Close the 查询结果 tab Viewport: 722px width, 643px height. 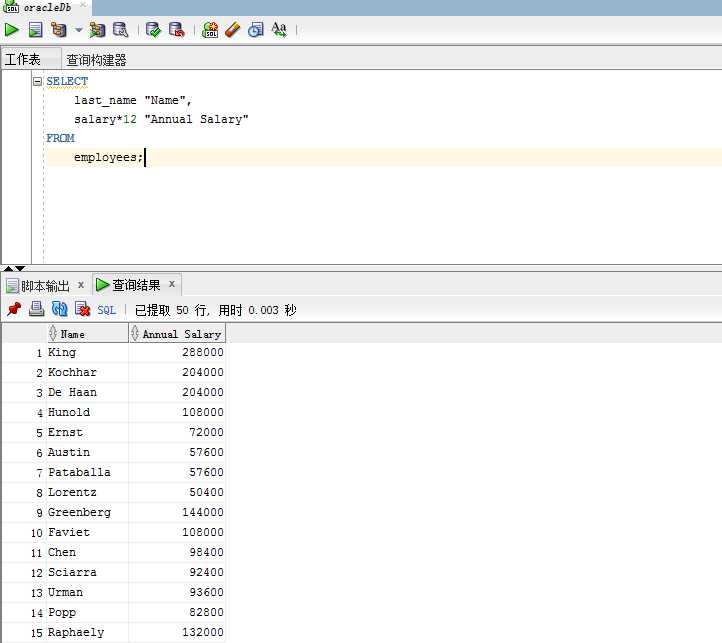(172, 284)
